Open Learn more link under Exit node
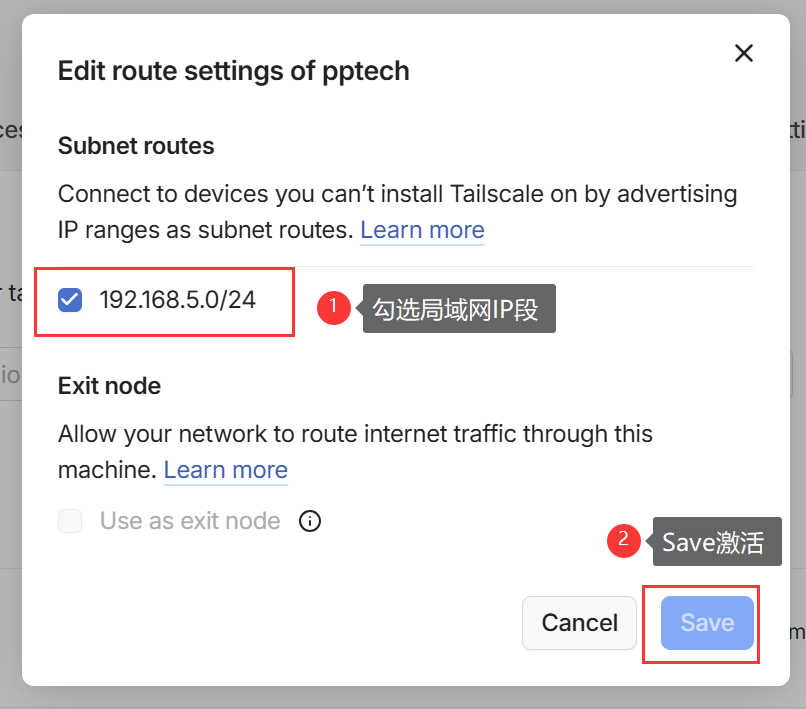This screenshot has height=709, width=806. [x=225, y=470]
